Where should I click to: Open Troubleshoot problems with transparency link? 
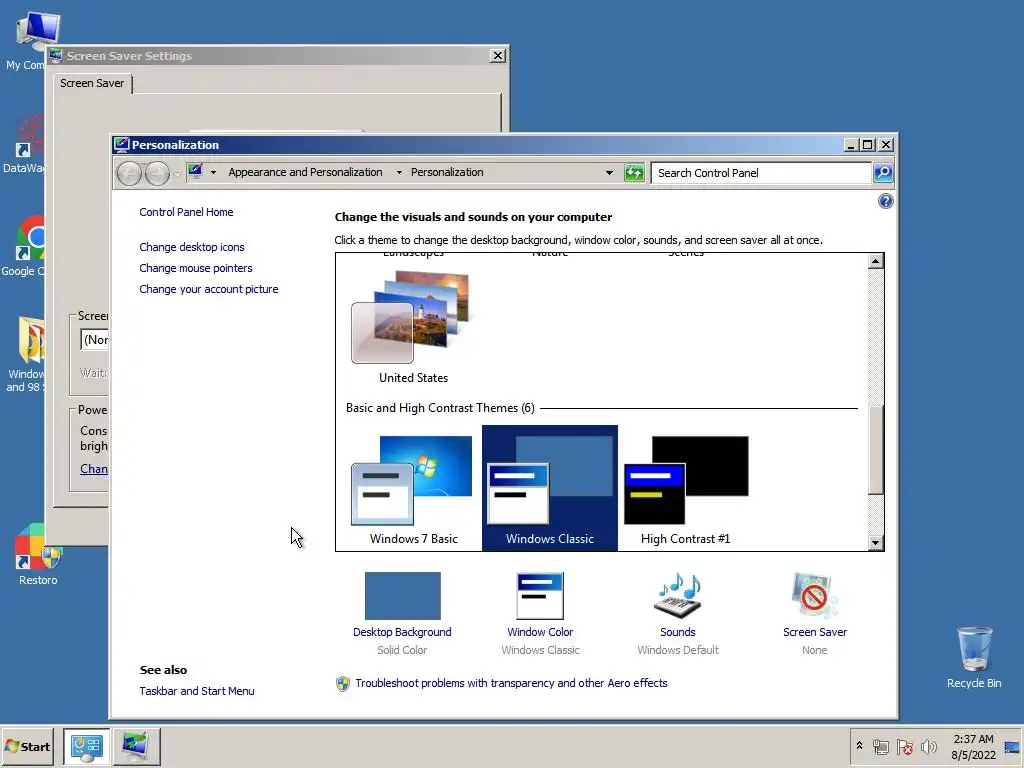tap(511, 683)
